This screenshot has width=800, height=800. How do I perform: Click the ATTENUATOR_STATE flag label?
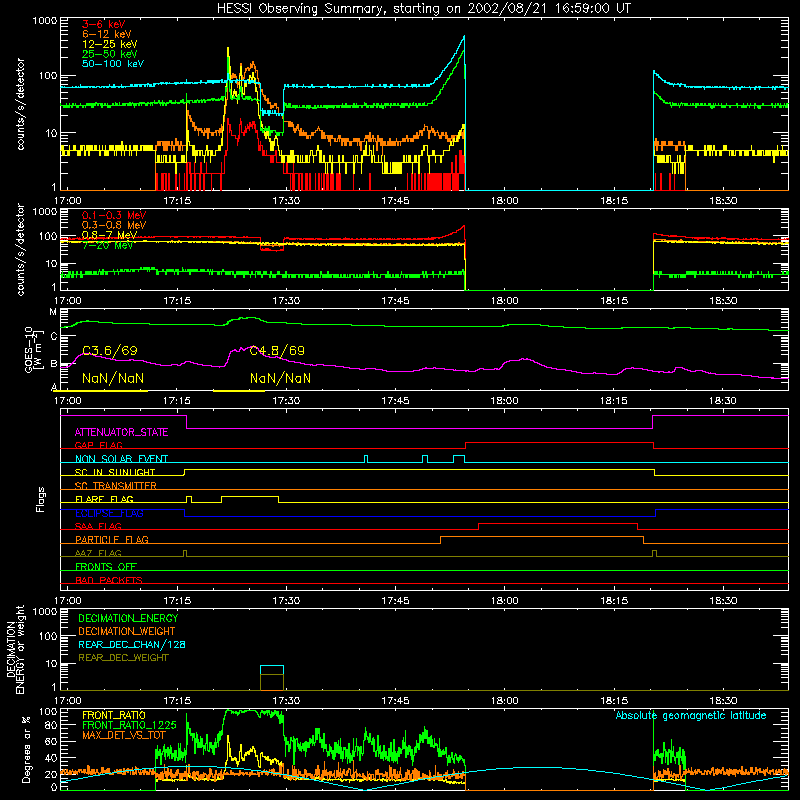coord(121,433)
